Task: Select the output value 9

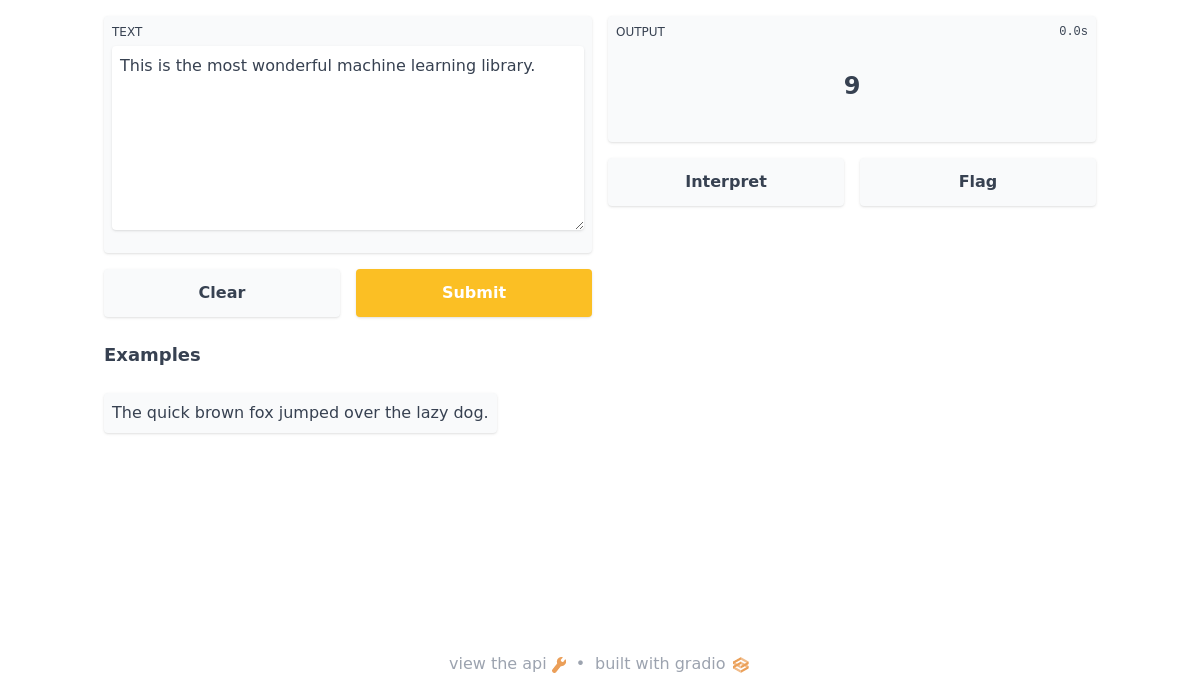Action: click(852, 86)
